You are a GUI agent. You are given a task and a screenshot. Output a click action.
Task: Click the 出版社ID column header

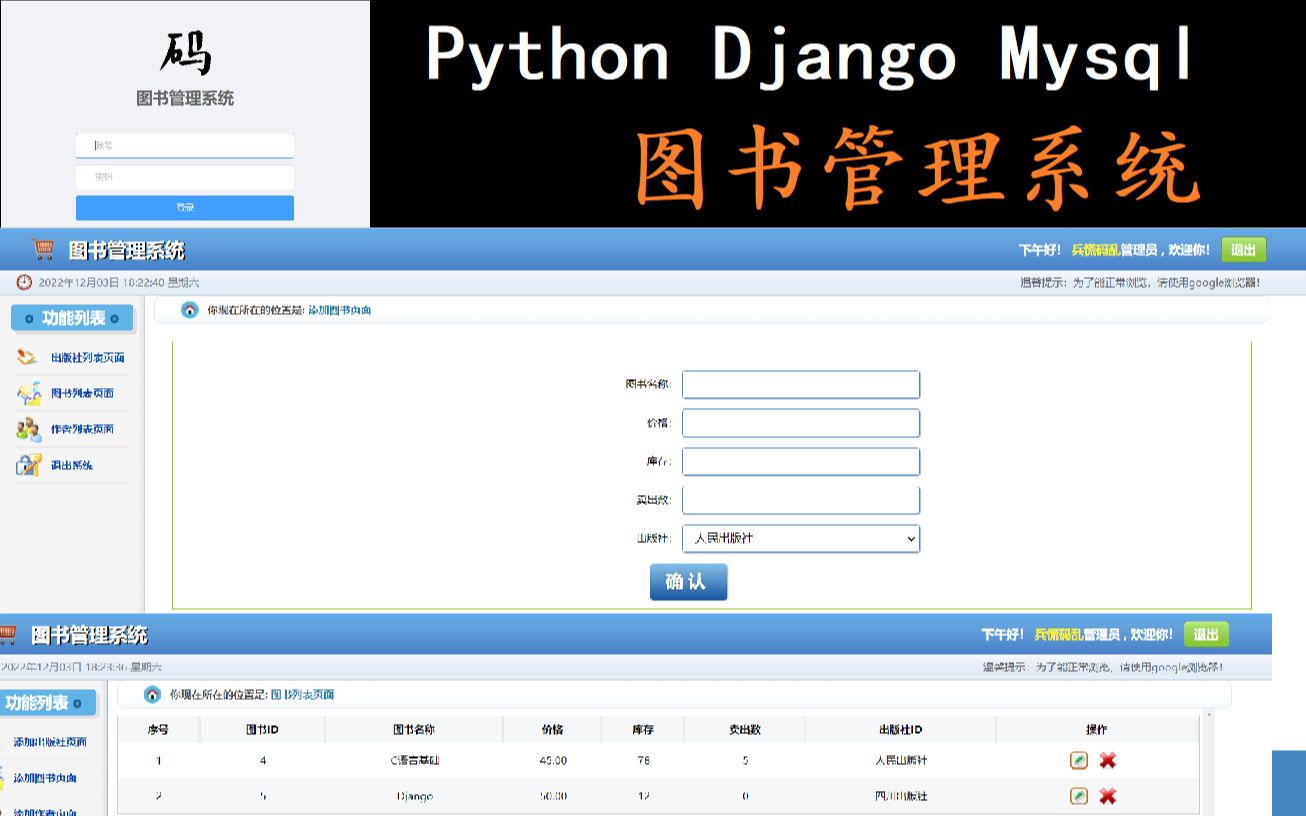(x=900, y=730)
